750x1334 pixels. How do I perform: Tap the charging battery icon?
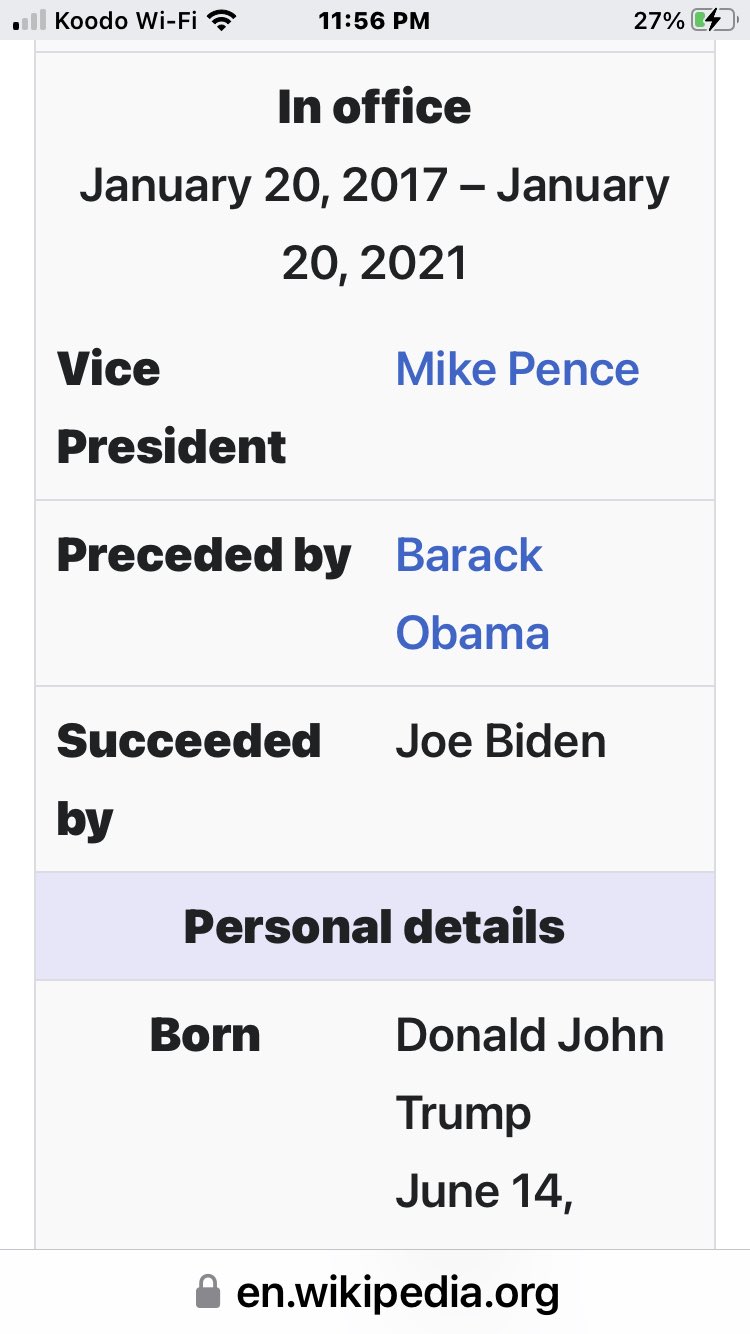pos(712,20)
